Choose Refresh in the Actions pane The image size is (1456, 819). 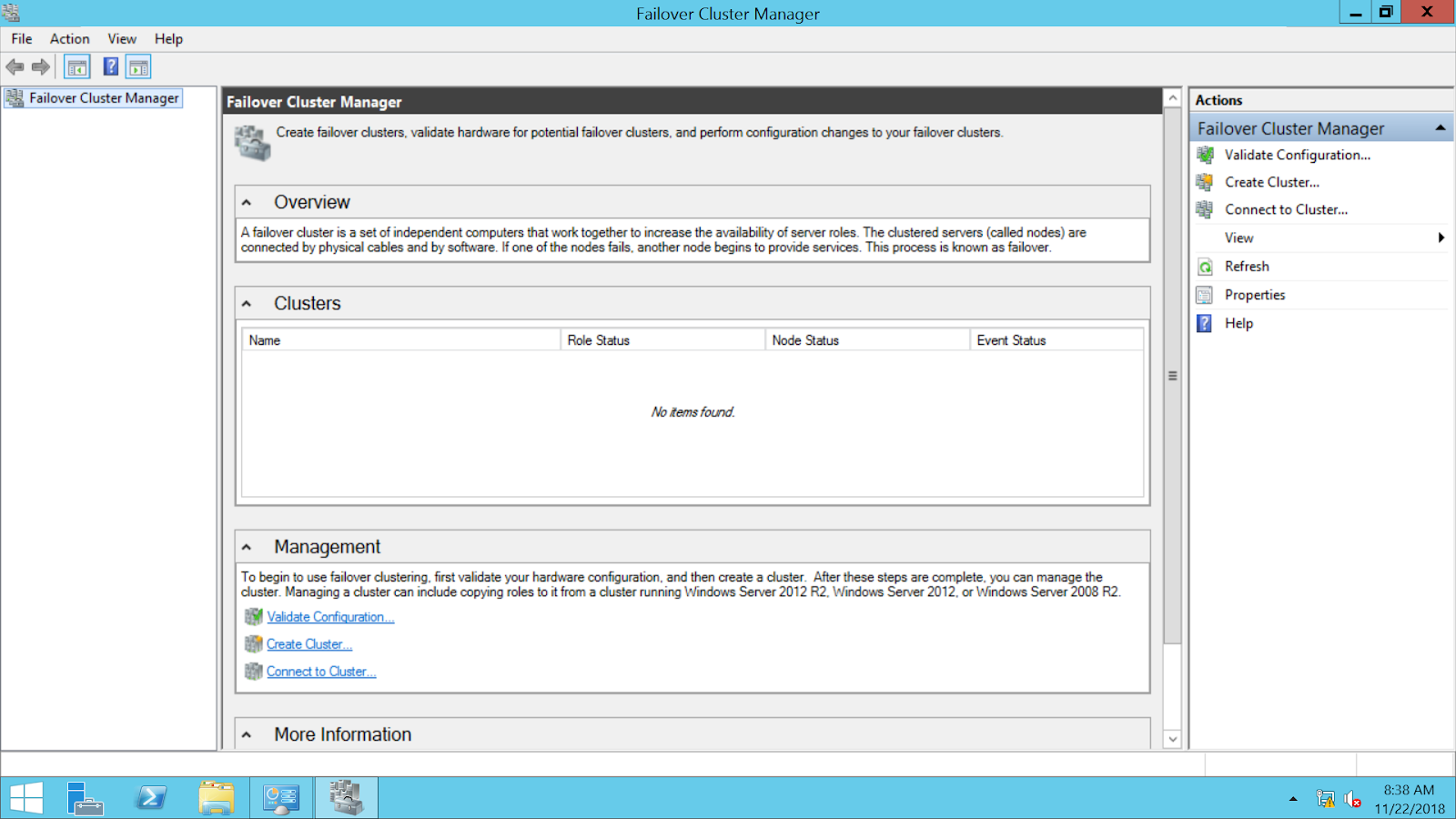pos(1247,267)
